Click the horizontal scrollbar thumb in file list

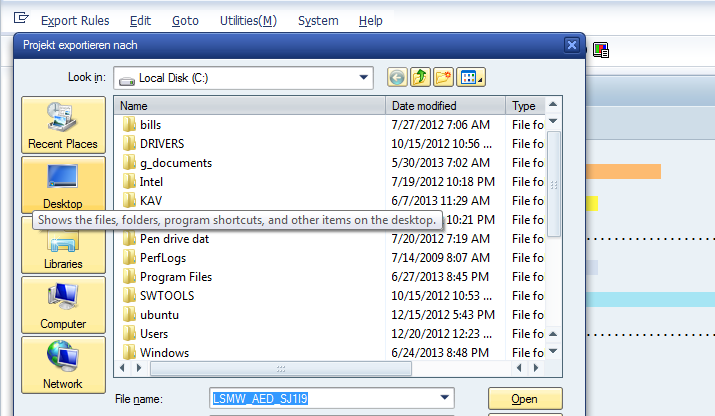[x=281, y=368]
